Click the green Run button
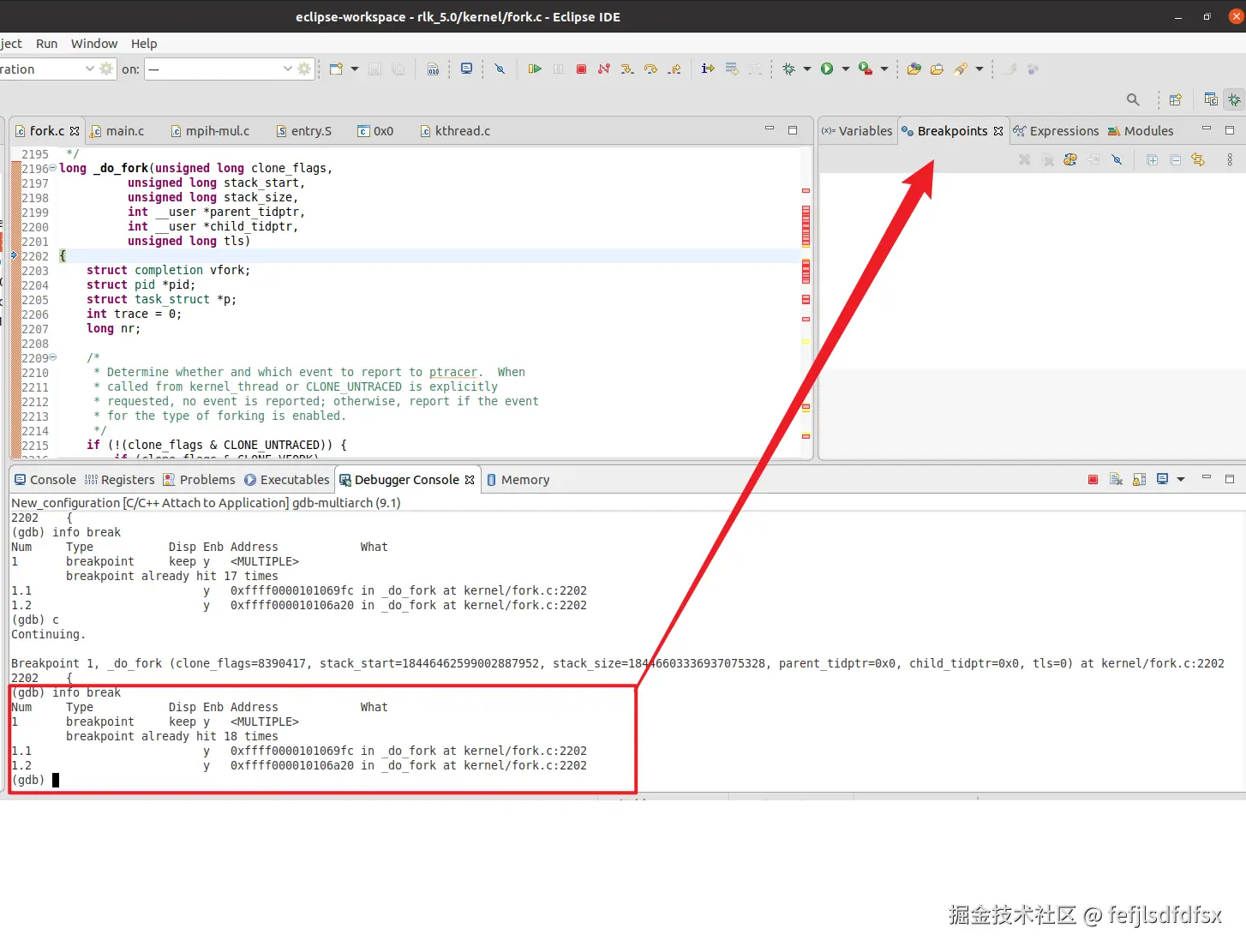The height and width of the screenshot is (952, 1246). (x=827, y=69)
